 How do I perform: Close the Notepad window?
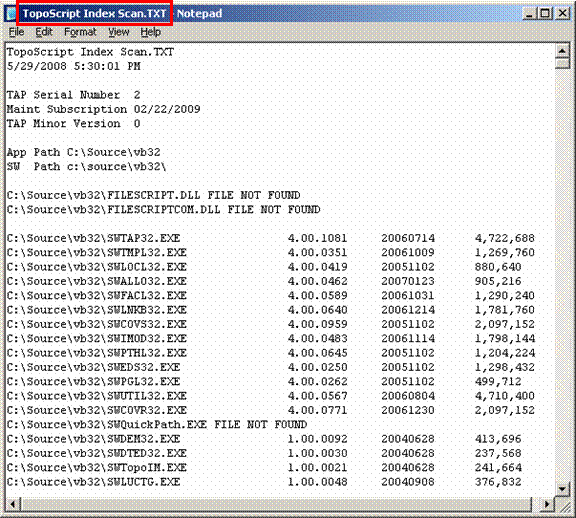coord(562,14)
